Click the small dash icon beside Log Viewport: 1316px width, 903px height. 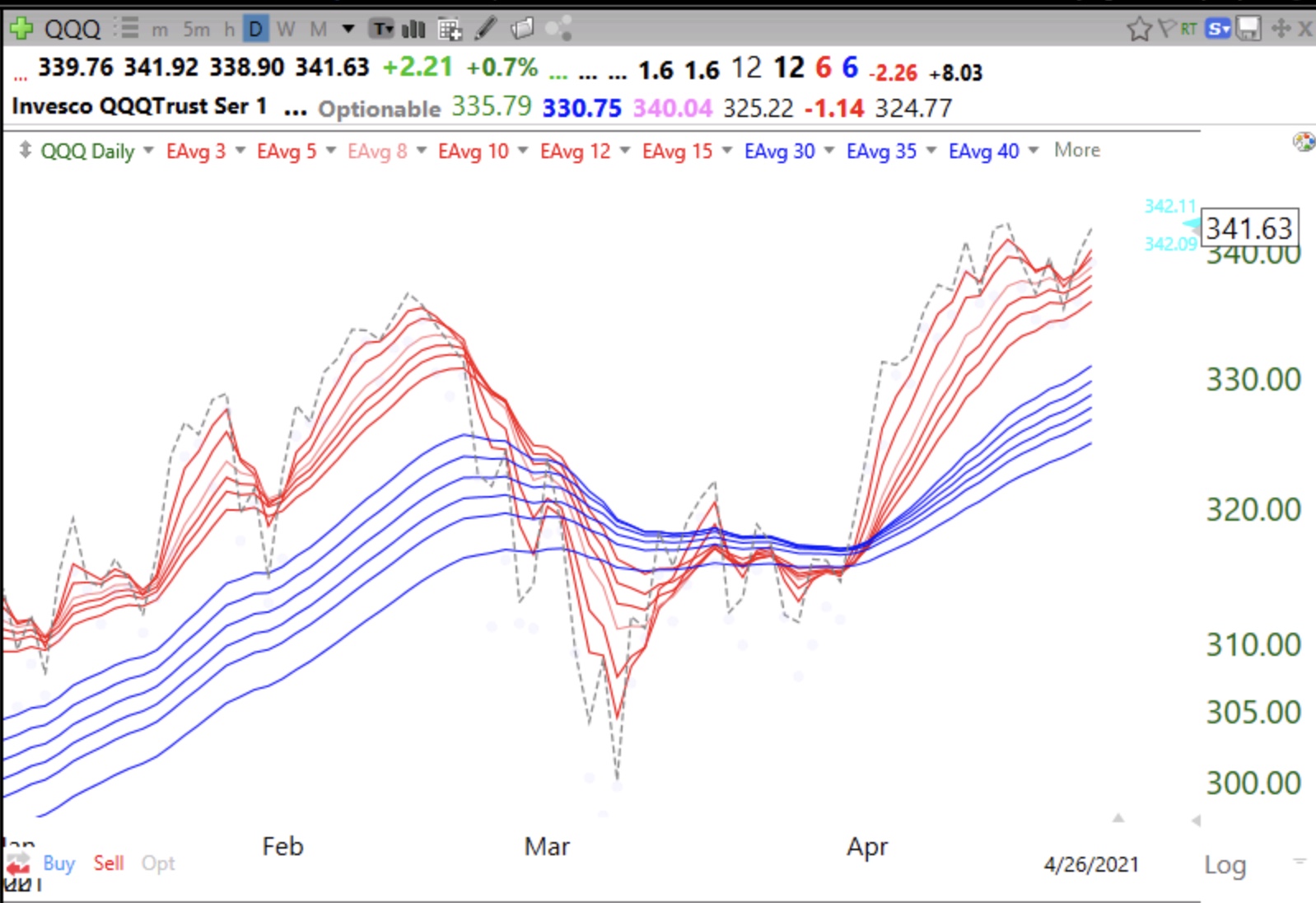(x=1300, y=862)
